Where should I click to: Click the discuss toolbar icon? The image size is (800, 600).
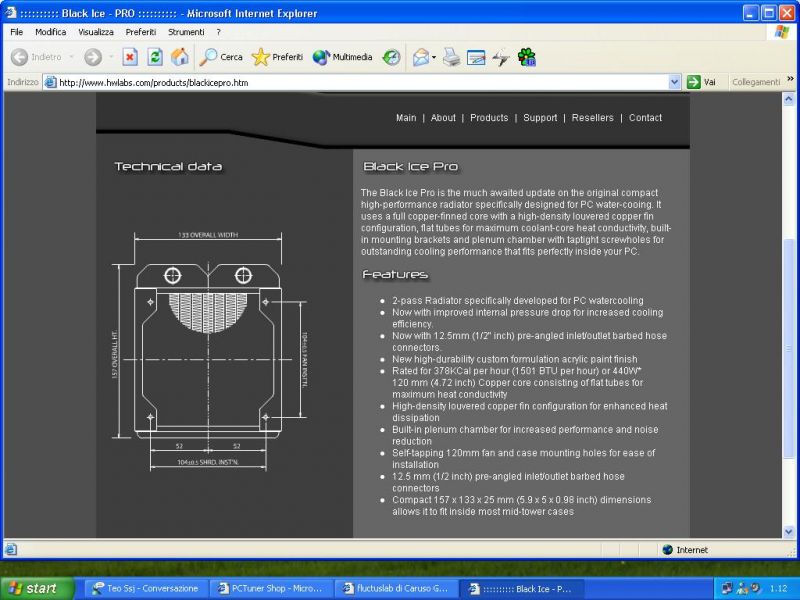[501, 57]
